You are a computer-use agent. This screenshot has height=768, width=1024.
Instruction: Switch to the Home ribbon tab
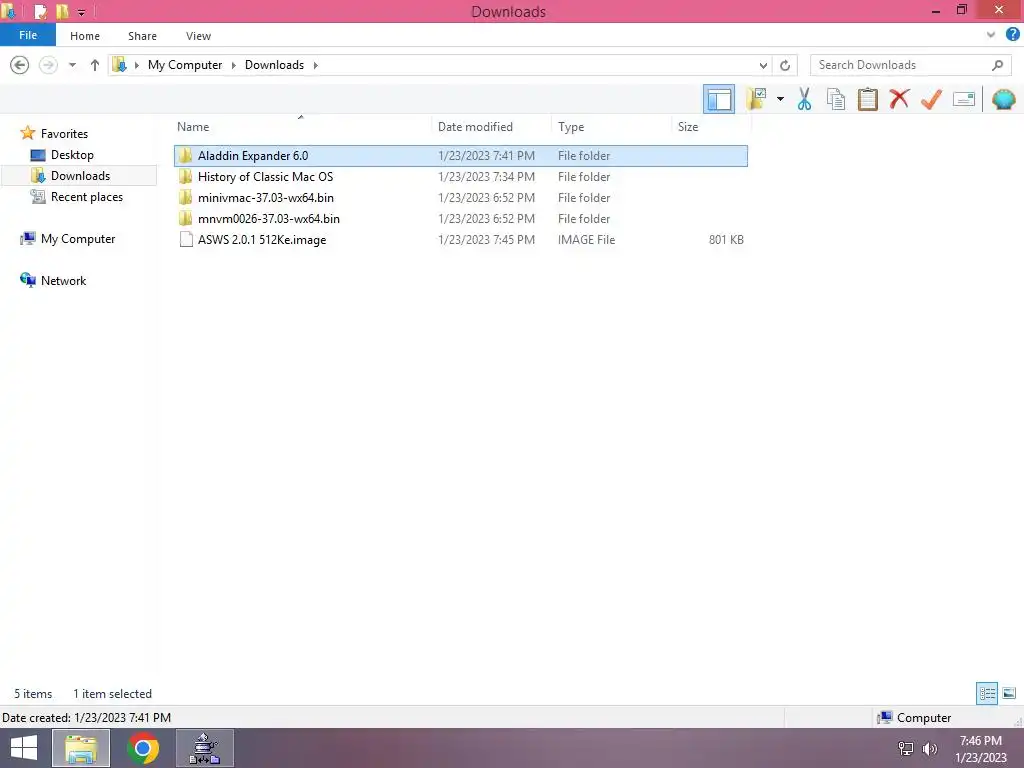pos(85,36)
